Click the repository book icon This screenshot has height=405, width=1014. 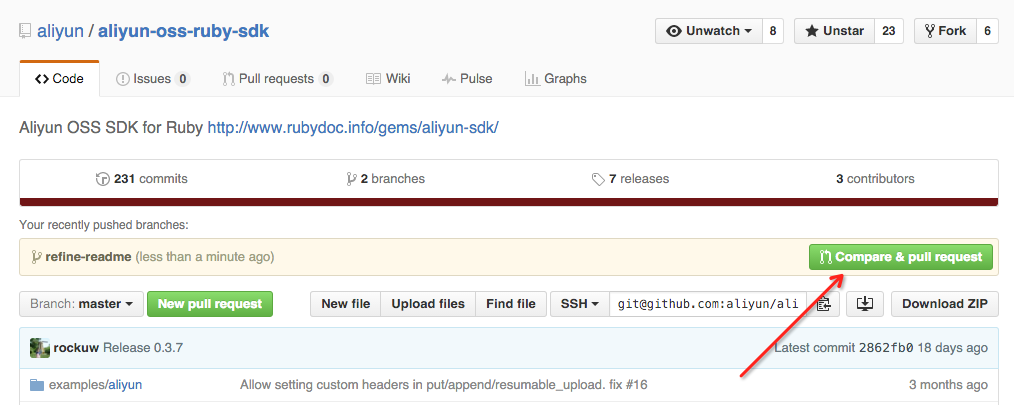(x=25, y=31)
